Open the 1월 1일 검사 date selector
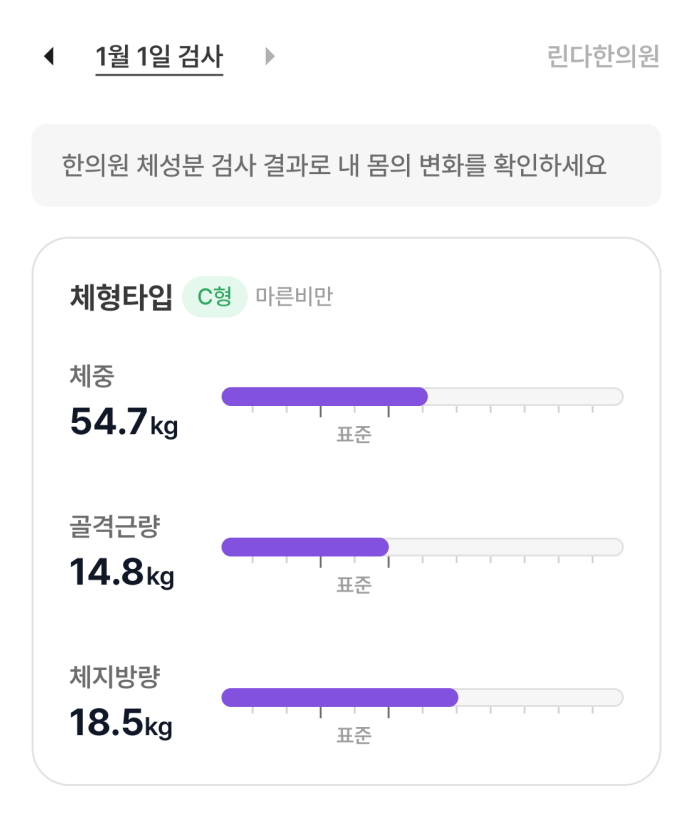The image size is (699, 820). [x=159, y=57]
